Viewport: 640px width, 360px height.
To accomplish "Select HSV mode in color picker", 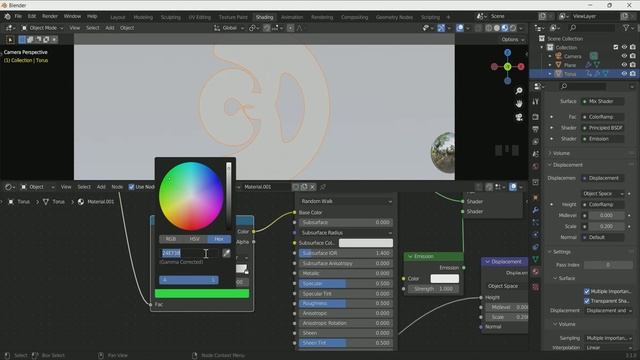I will pos(195,239).
